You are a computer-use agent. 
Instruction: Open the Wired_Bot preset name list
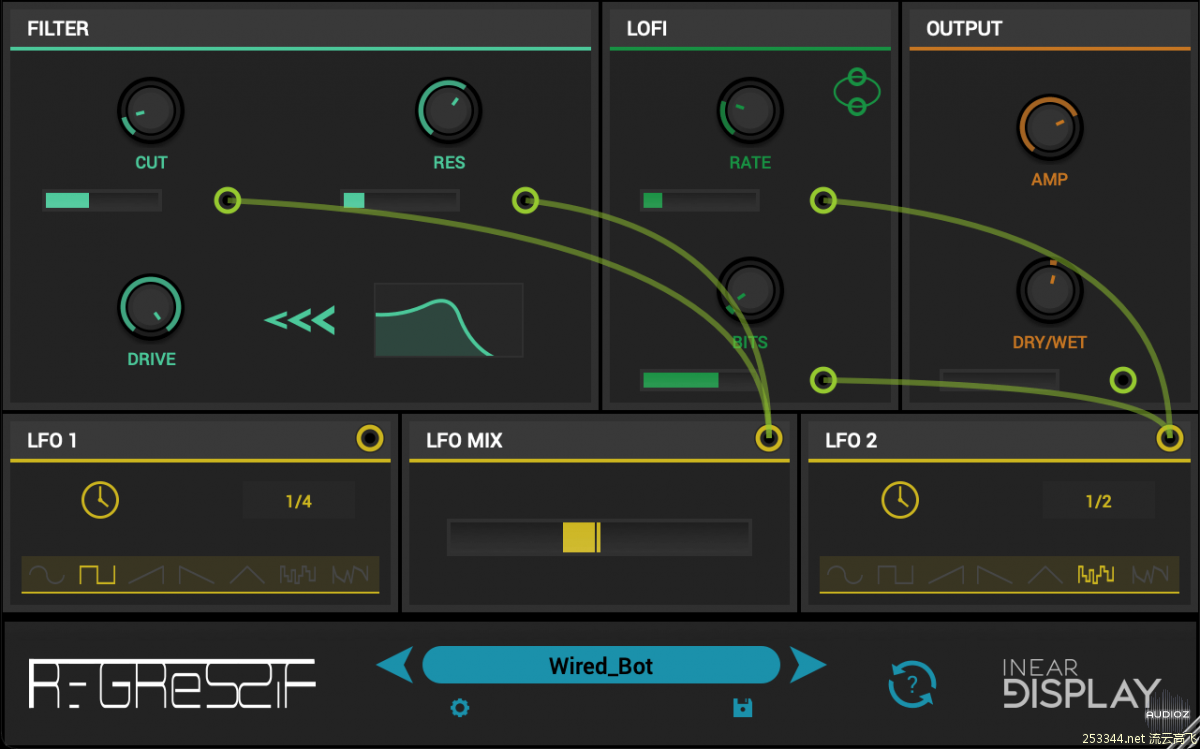pos(601,665)
